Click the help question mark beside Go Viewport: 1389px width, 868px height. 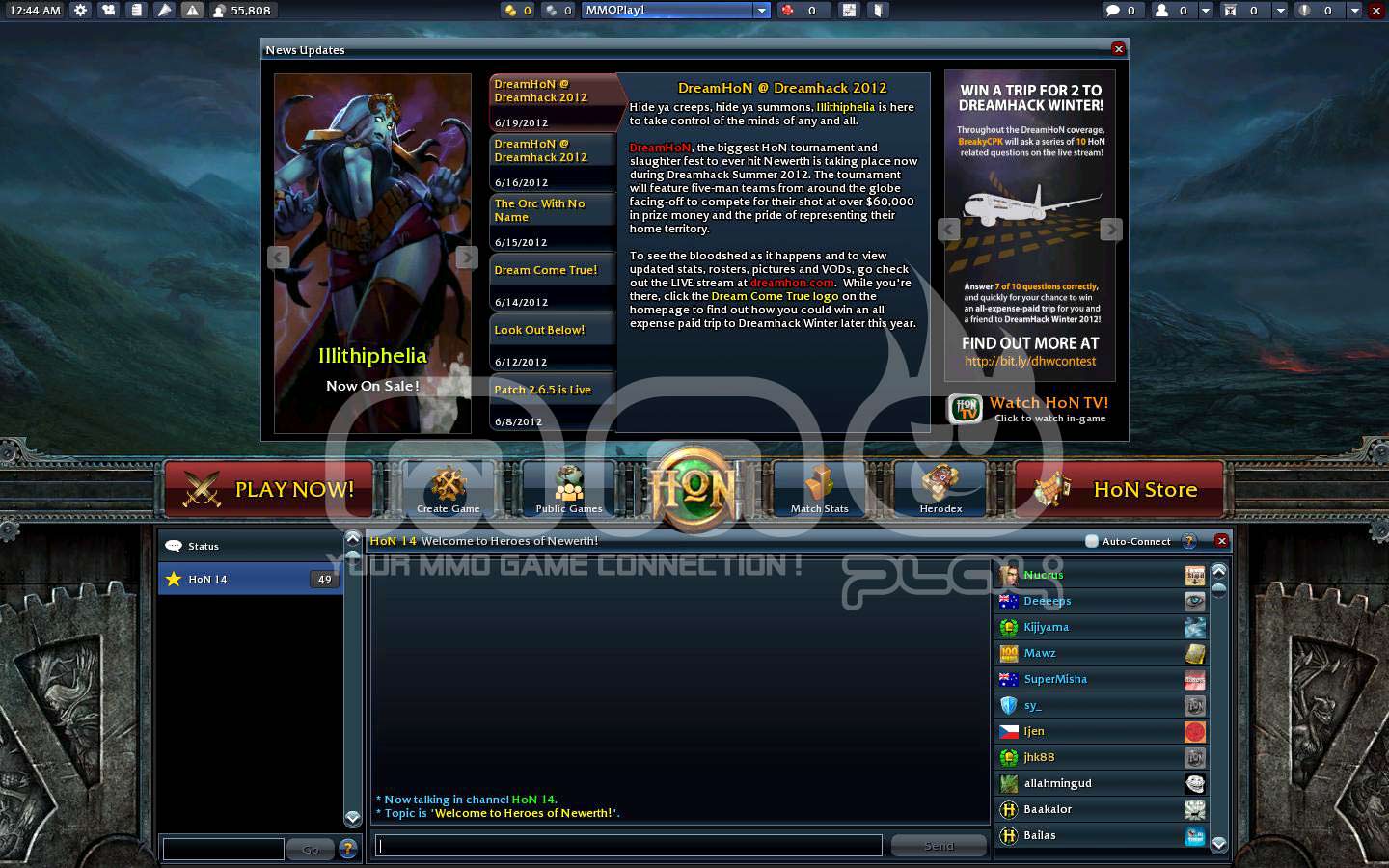348,849
